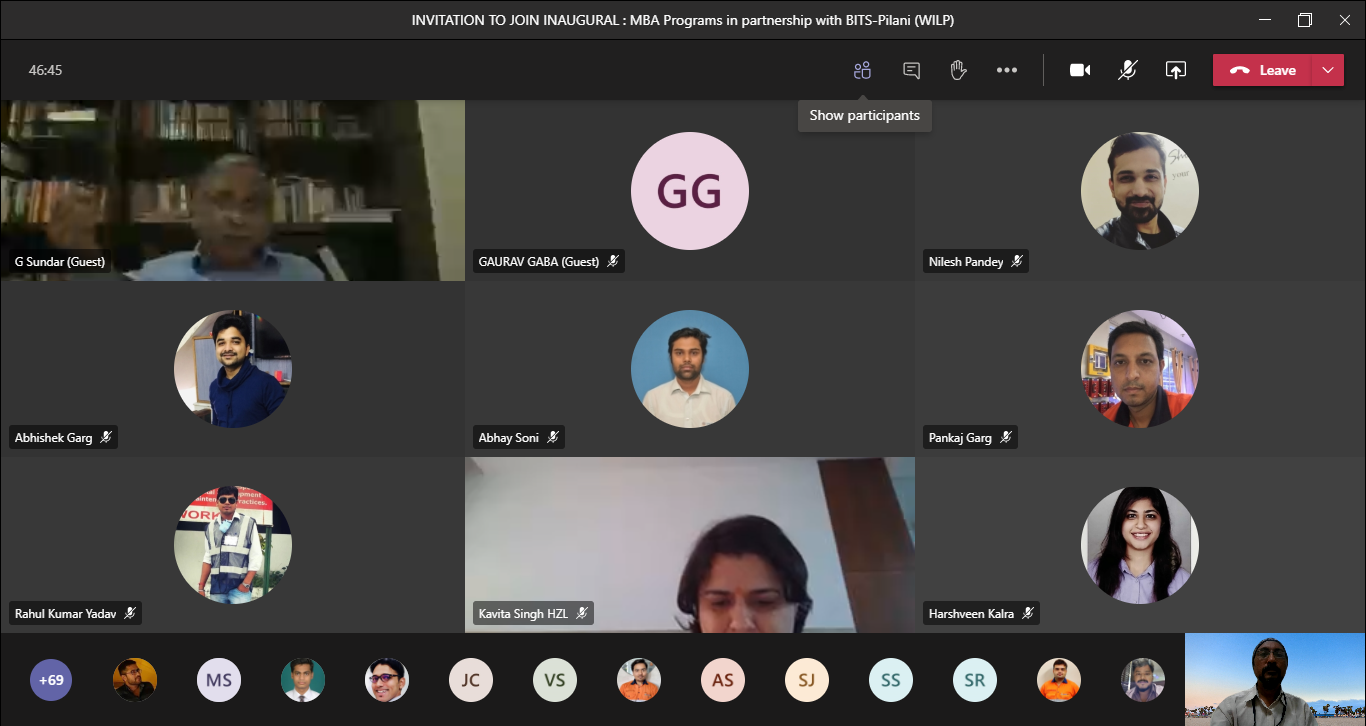Image resolution: width=1366 pixels, height=726 pixels.
Task: Click Rahul Kumar Yadav's profile picture
Action: (233, 545)
